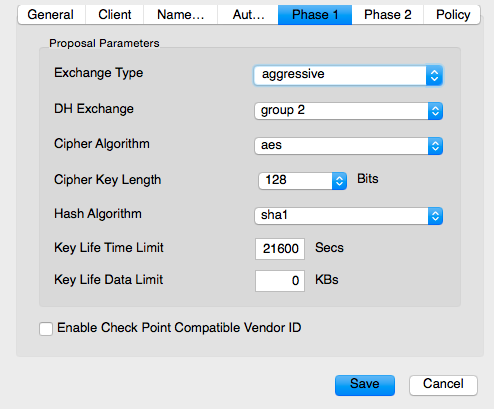Click the DH Exchange dropdown arrow icon
The height and width of the screenshot is (409, 494).
(435, 111)
